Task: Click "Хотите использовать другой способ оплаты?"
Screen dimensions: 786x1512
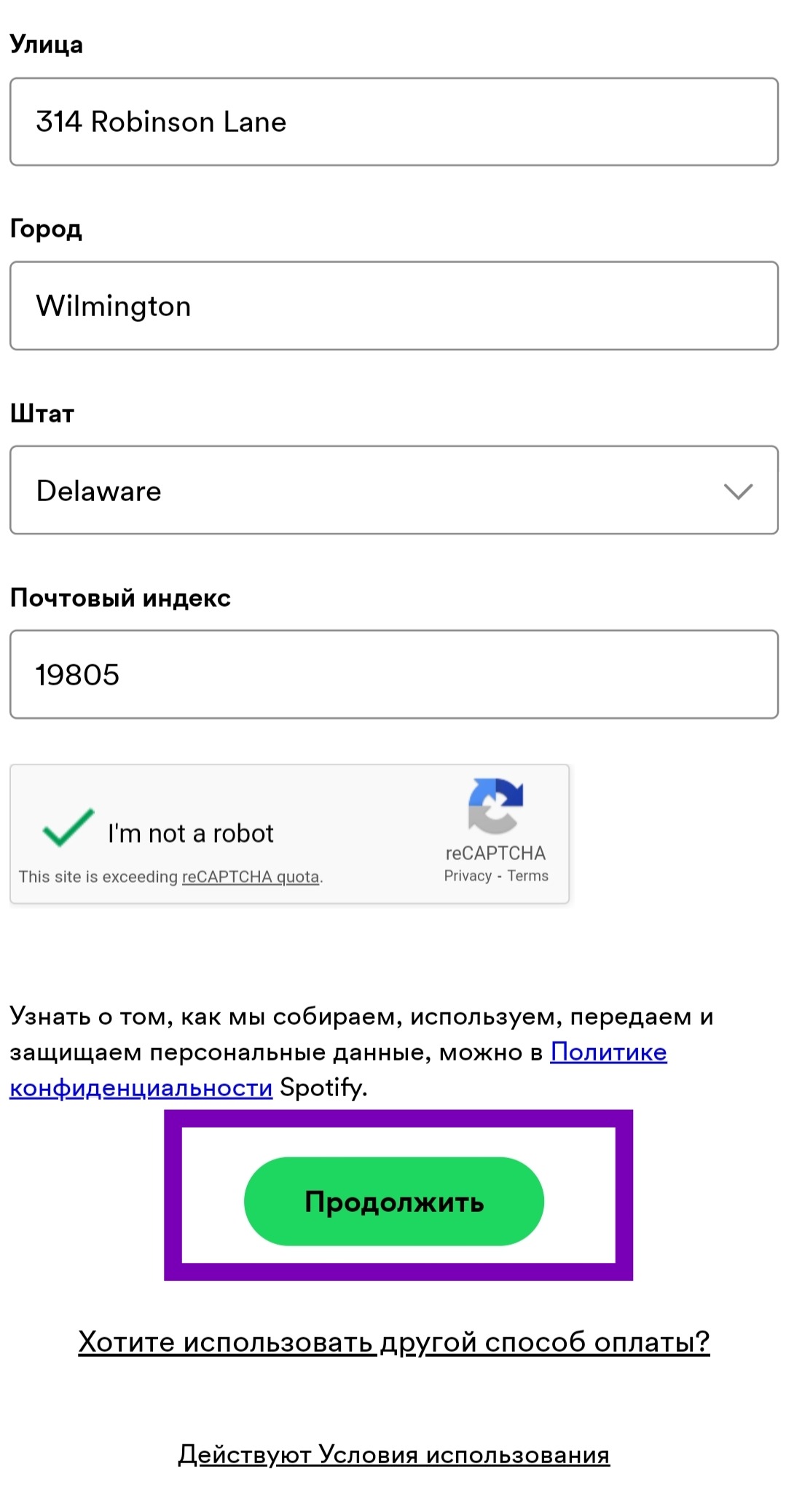Action: [x=393, y=1342]
